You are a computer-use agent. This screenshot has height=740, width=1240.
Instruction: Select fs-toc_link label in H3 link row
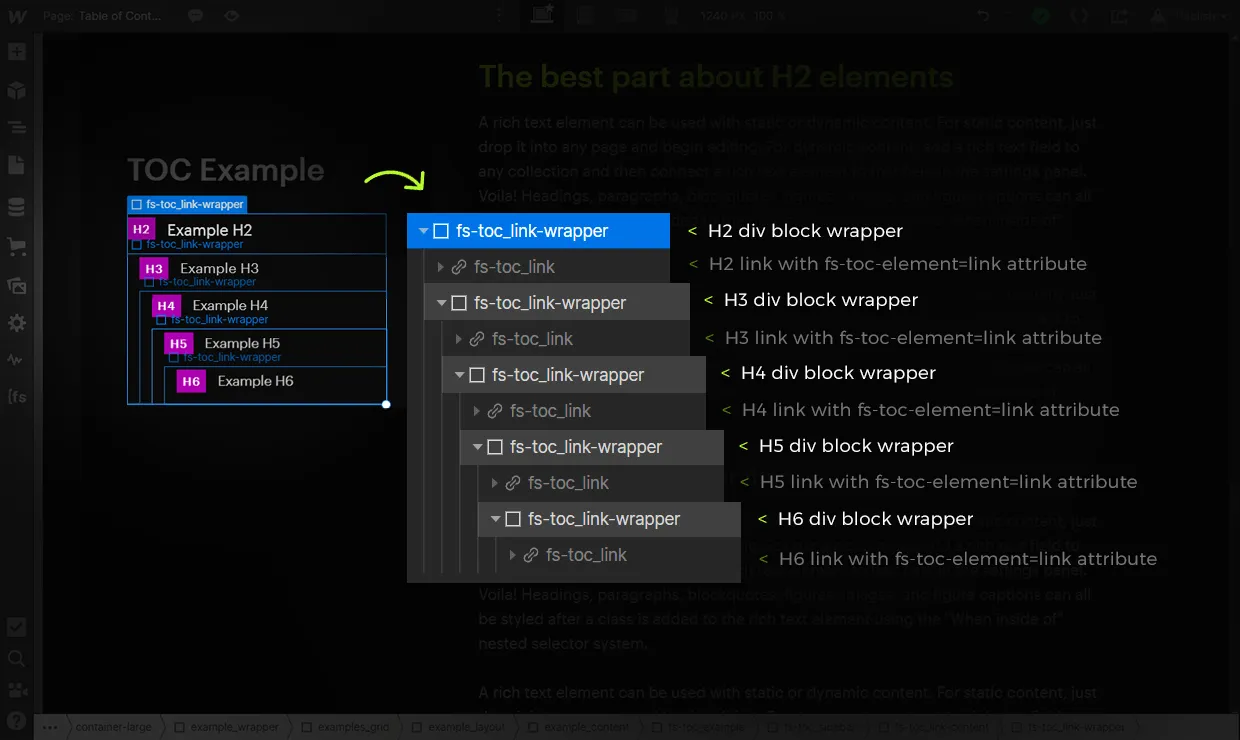click(532, 339)
